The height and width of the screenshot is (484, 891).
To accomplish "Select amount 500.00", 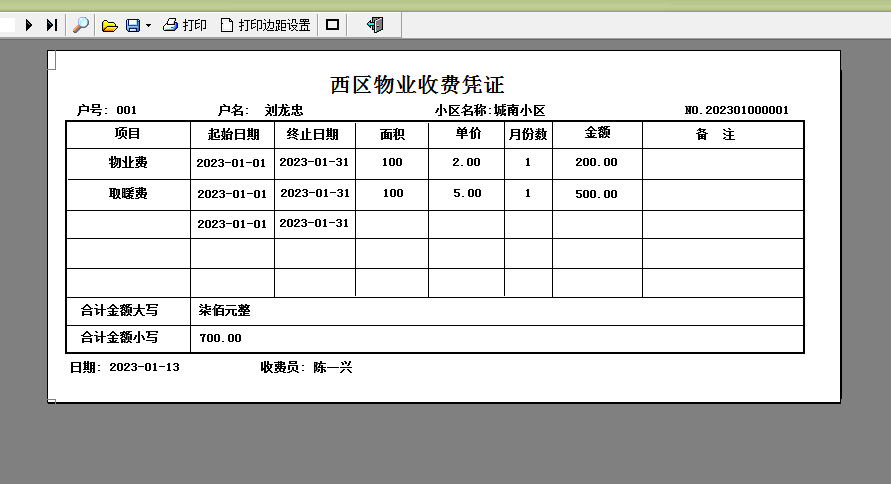I will pos(596,194).
